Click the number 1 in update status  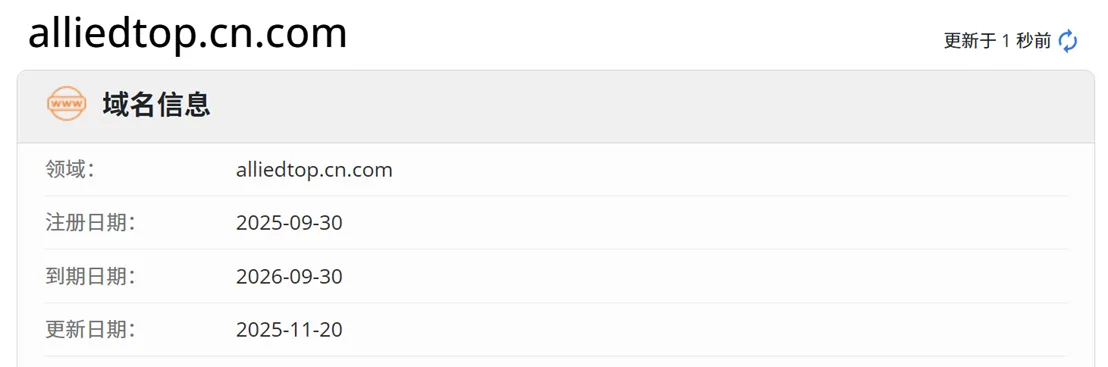pos(1006,41)
